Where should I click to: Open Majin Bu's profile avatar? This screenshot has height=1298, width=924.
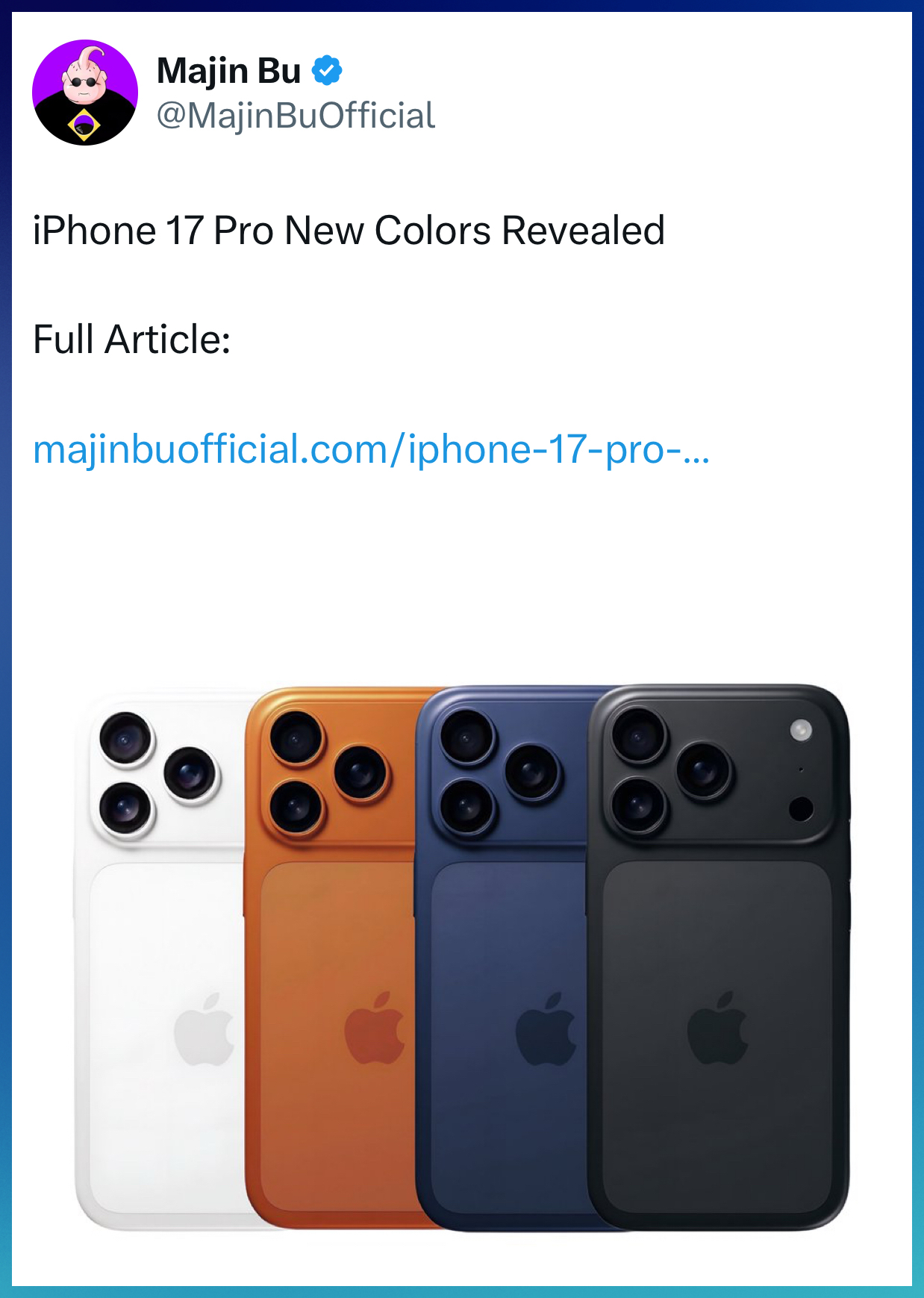(x=85, y=93)
